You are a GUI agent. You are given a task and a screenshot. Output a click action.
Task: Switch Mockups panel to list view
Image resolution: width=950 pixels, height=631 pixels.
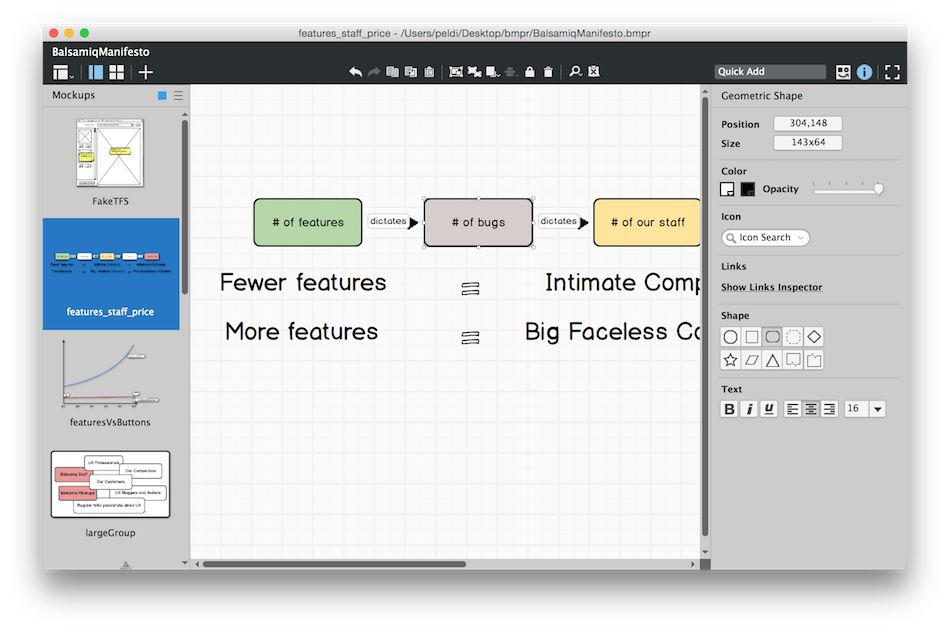point(178,96)
